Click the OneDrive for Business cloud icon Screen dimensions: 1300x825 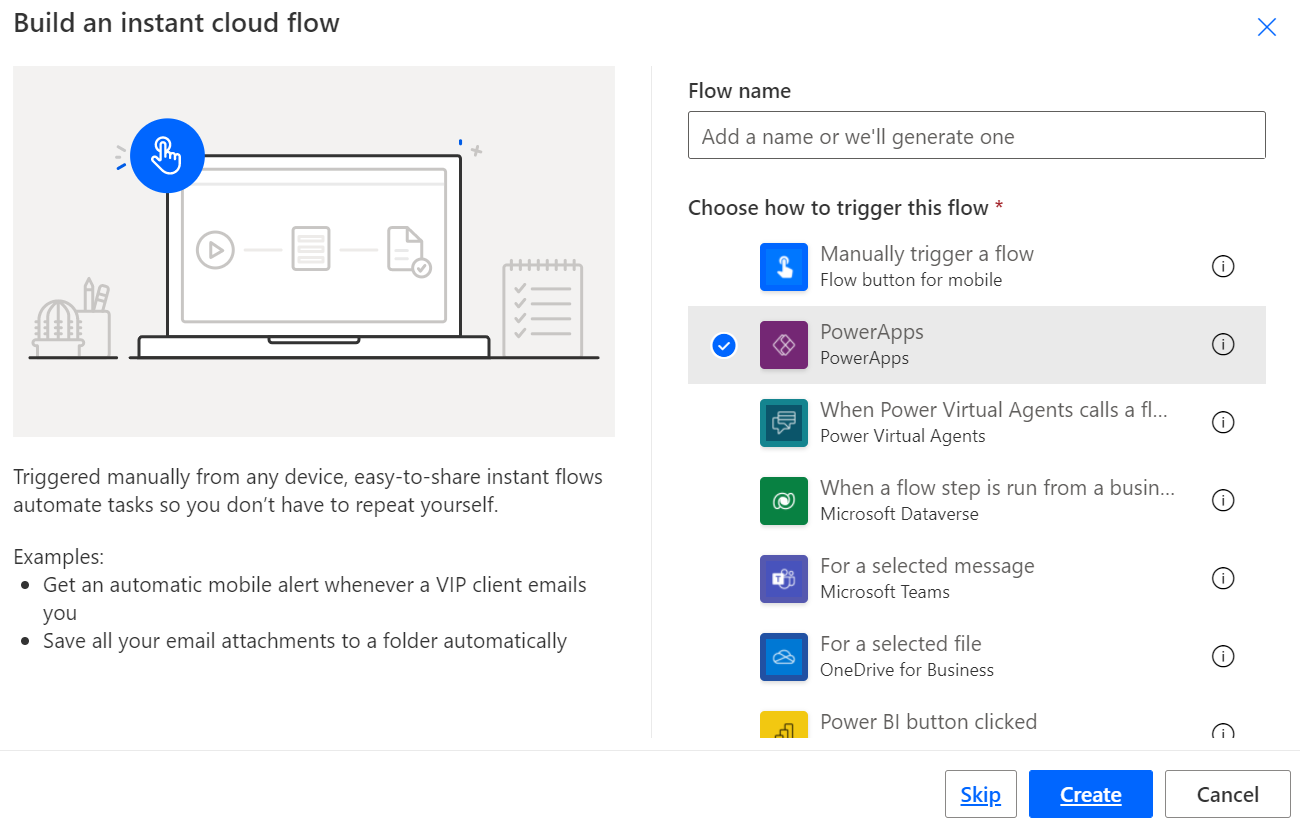[784, 657]
